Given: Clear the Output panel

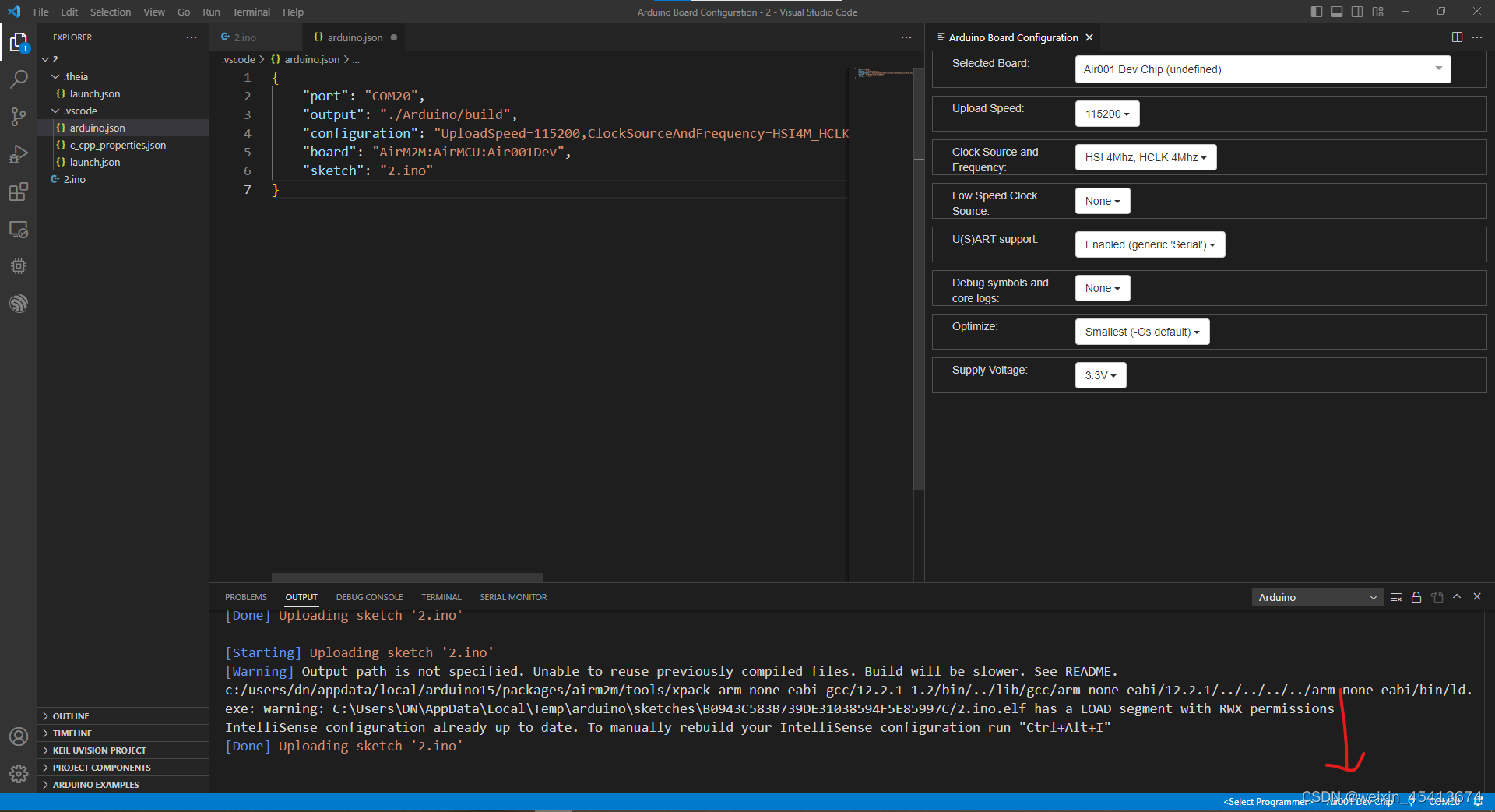Looking at the screenshot, I should click(x=1396, y=597).
